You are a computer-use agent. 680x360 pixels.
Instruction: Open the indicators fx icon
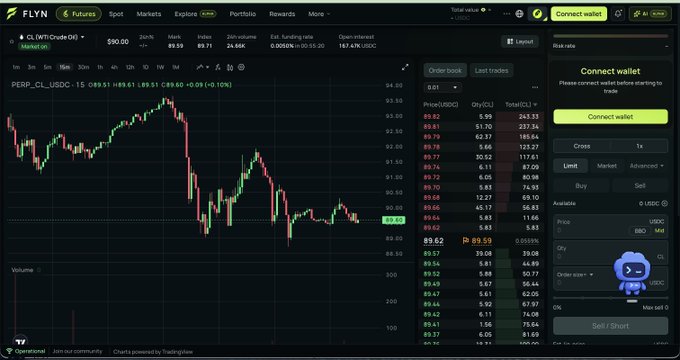pyautogui.click(x=218, y=67)
